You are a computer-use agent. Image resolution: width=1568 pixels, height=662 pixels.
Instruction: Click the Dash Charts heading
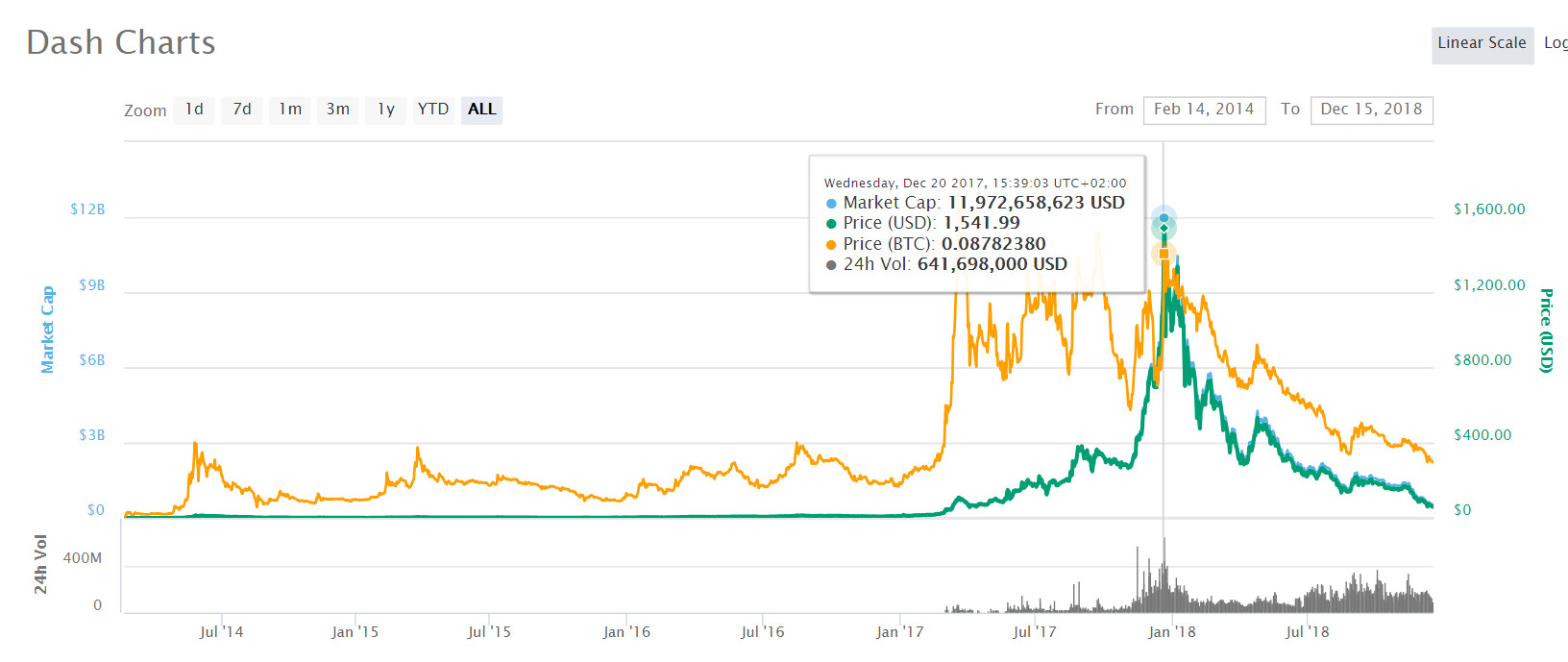[121, 42]
